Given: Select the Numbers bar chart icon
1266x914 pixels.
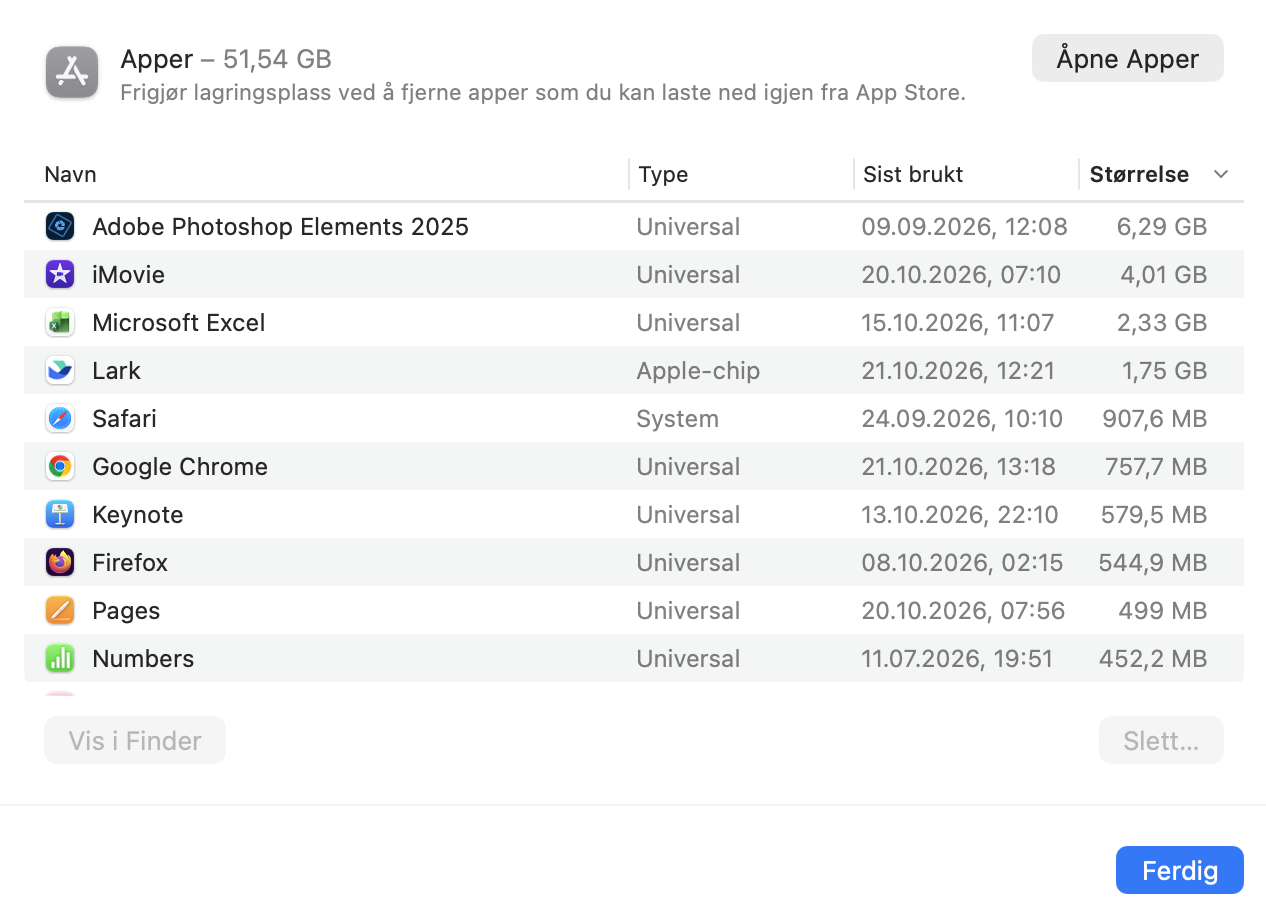Looking at the screenshot, I should click(x=60, y=659).
